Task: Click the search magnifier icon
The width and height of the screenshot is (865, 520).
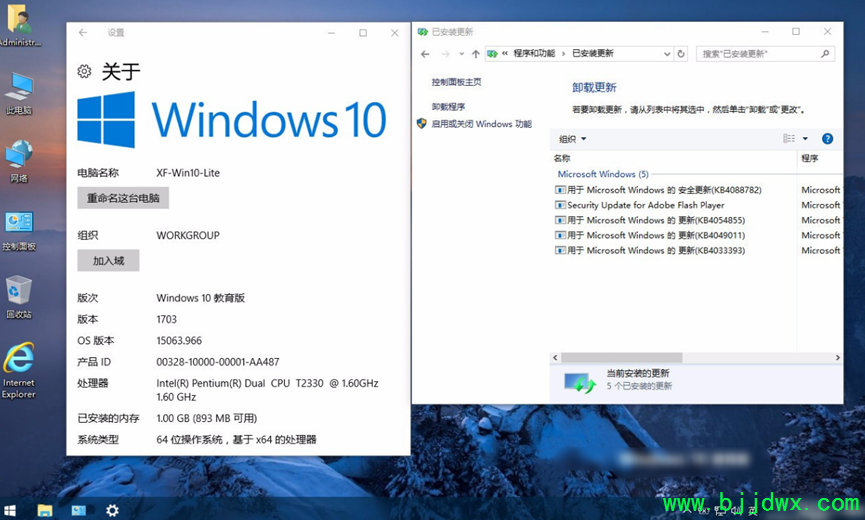Action: pyautogui.click(x=825, y=53)
